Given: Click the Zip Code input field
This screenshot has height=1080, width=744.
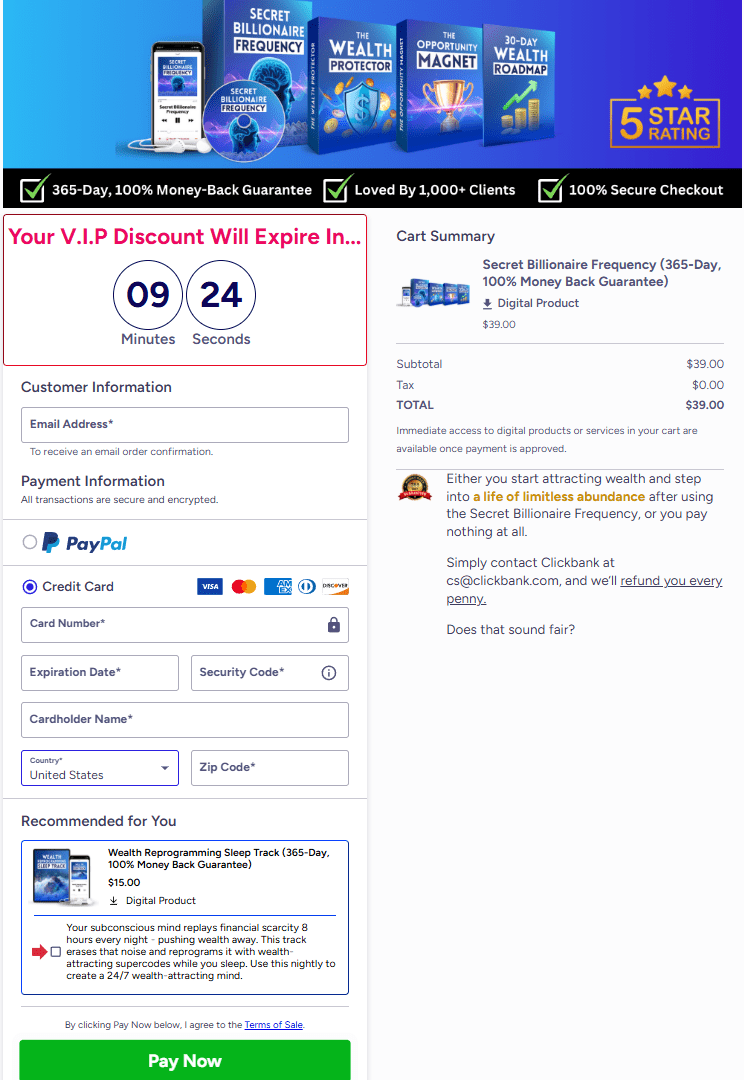Looking at the screenshot, I should point(270,768).
